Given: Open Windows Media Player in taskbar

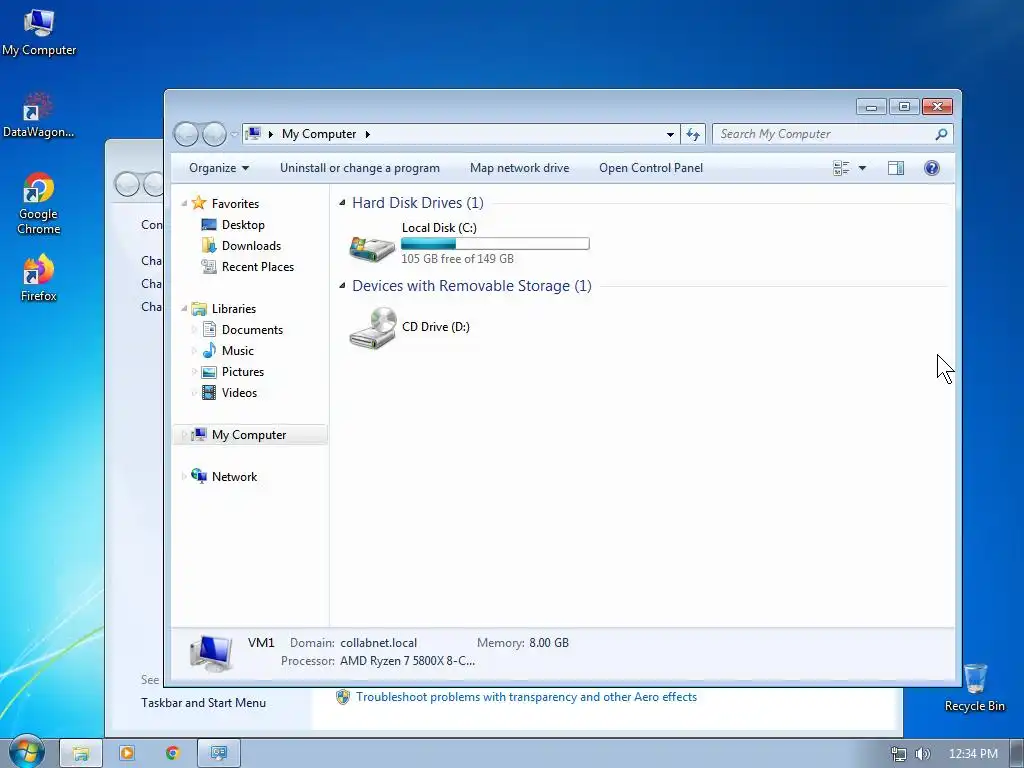Looking at the screenshot, I should (127, 753).
